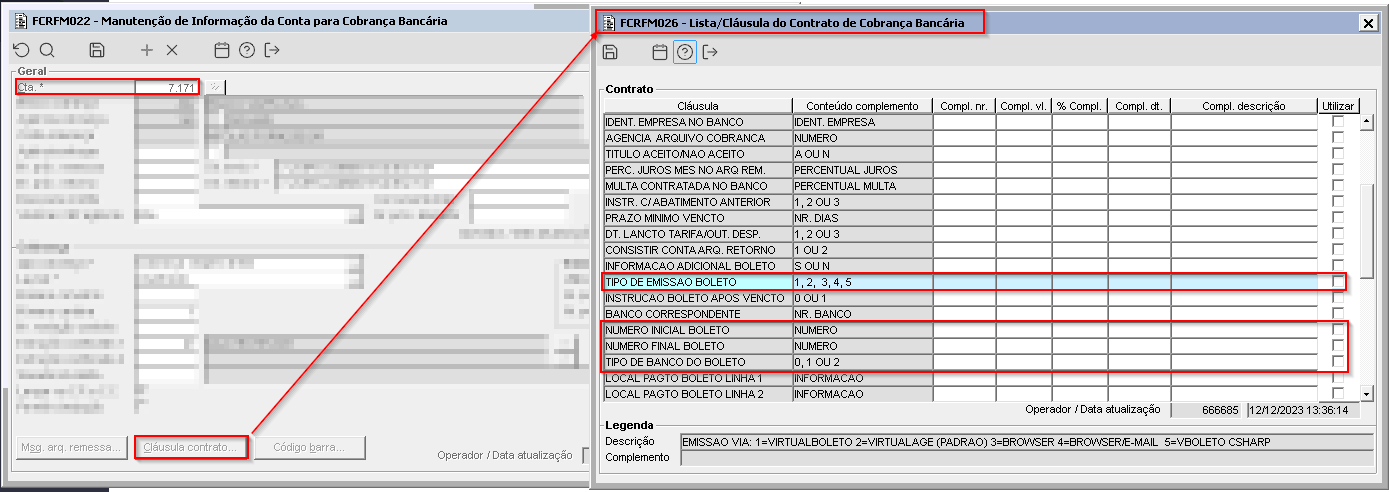
Task: Tick Utilizar for INSTRUCAO BOLETO APOS VENCTO
Action: click(1338, 298)
